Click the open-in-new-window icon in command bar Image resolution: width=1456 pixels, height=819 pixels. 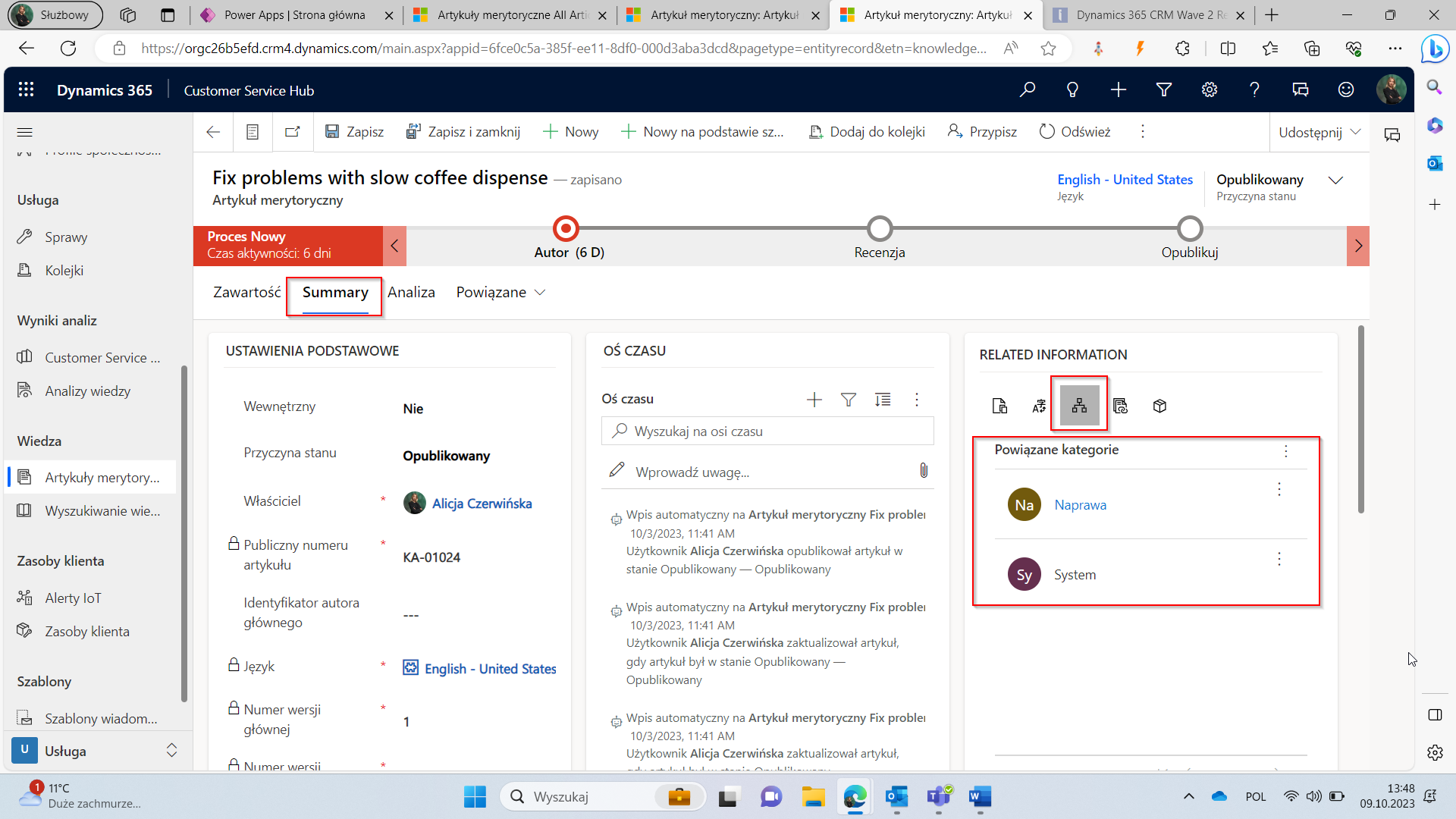click(x=292, y=132)
